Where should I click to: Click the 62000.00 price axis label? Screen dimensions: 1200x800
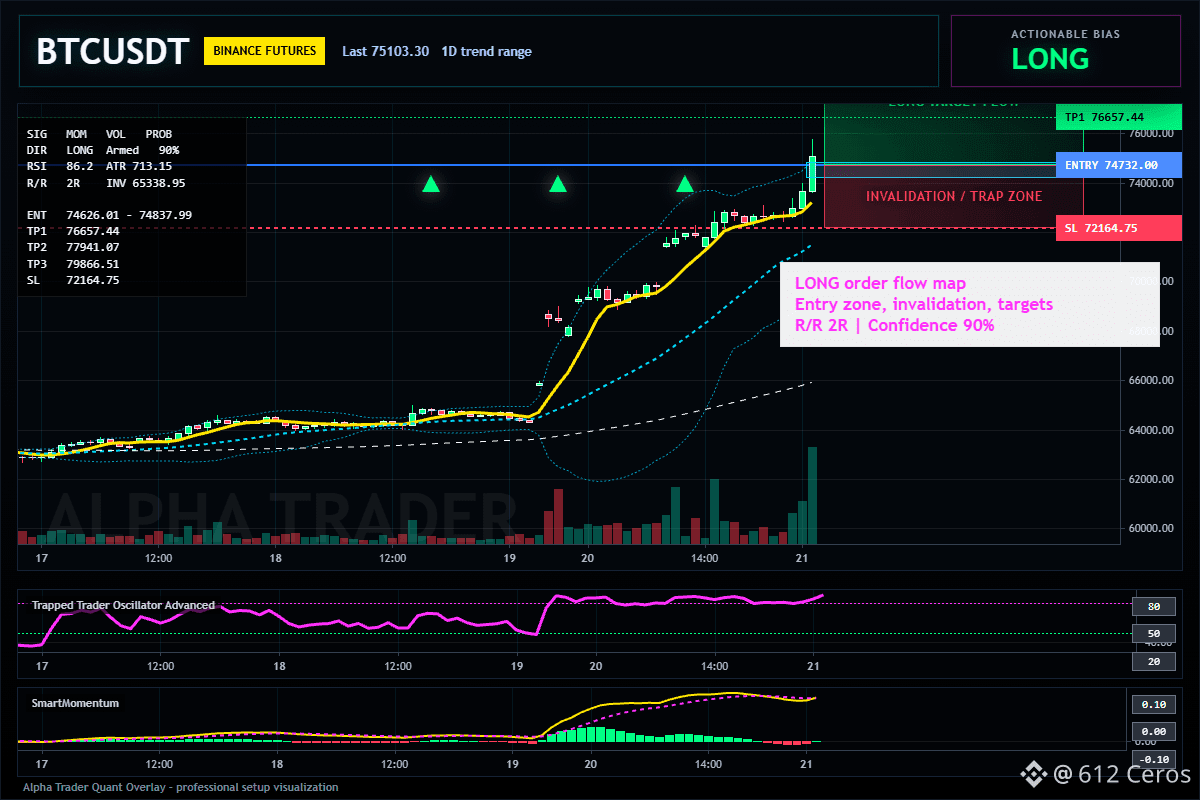[1150, 480]
